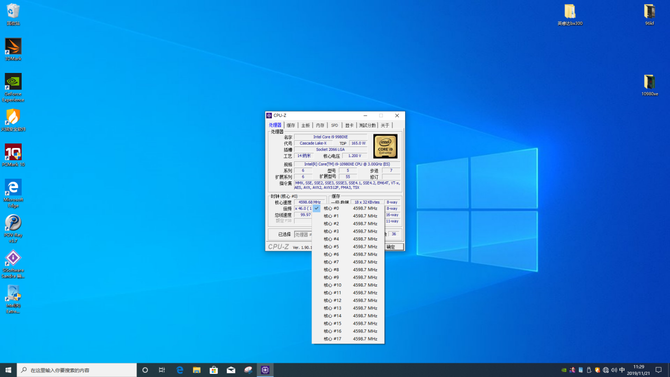Switch to the fourth CPU-Z tab (内存)
This screenshot has height=377, width=670.
pyautogui.click(x=320, y=125)
